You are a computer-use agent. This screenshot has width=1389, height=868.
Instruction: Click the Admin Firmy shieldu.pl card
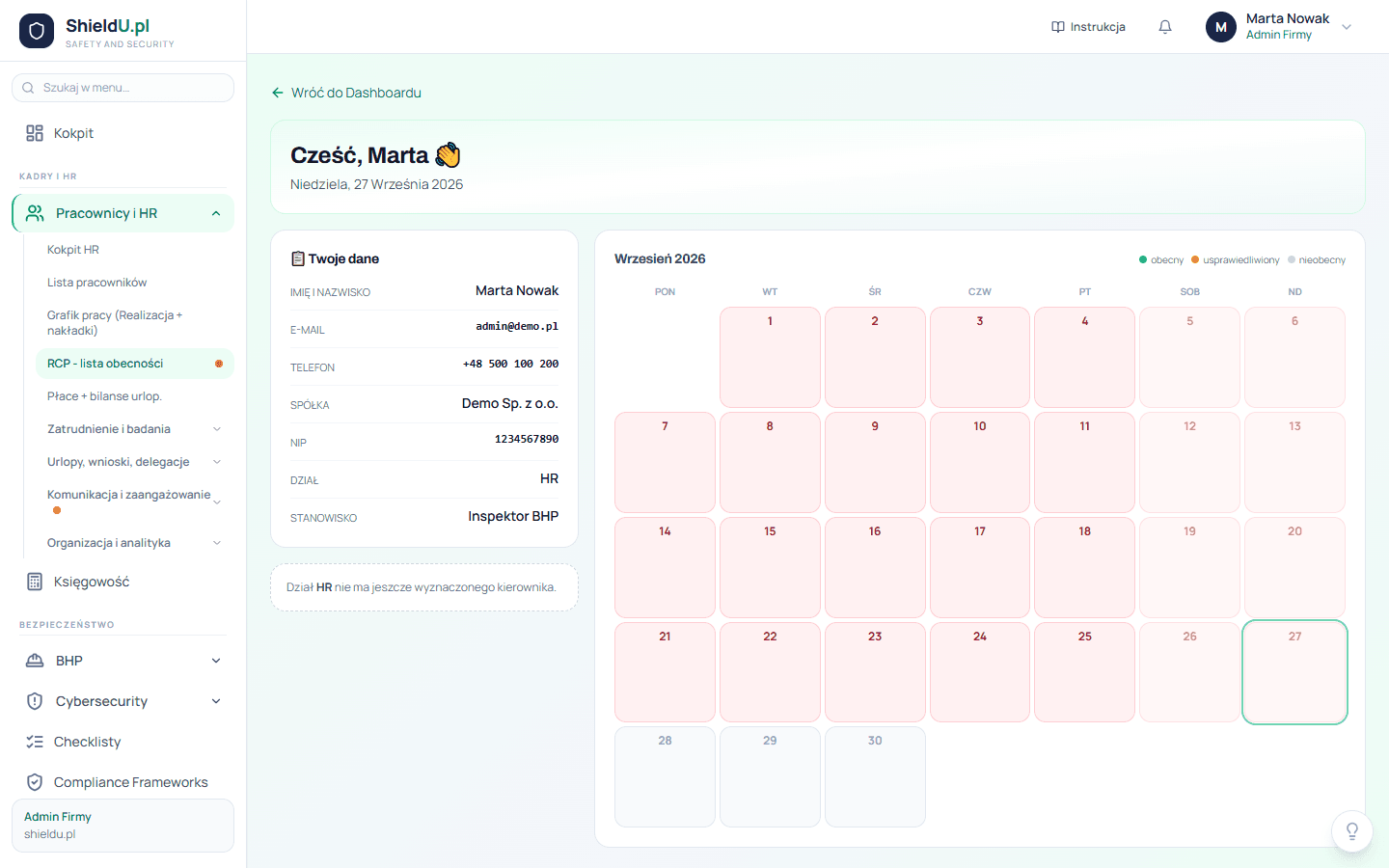coord(123,826)
